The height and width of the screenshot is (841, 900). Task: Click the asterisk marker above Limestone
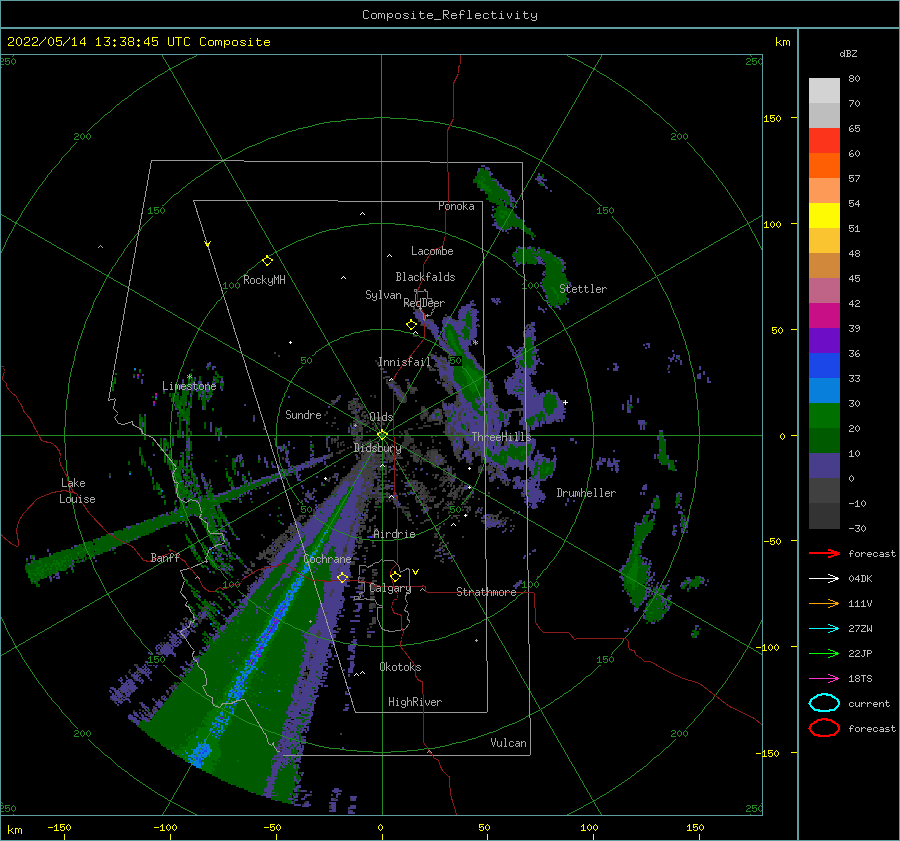(x=189, y=377)
